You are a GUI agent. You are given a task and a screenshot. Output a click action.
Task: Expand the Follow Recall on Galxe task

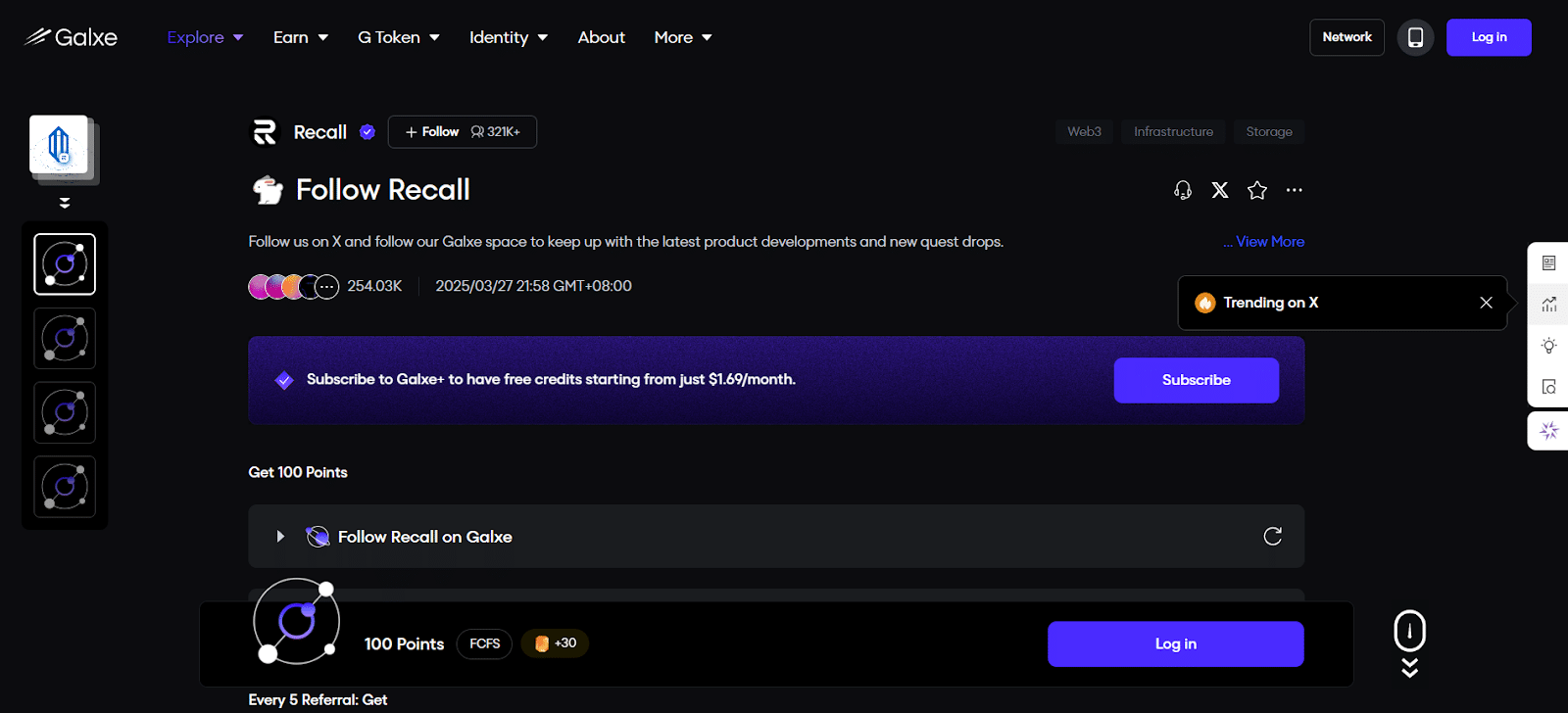click(x=280, y=537)
